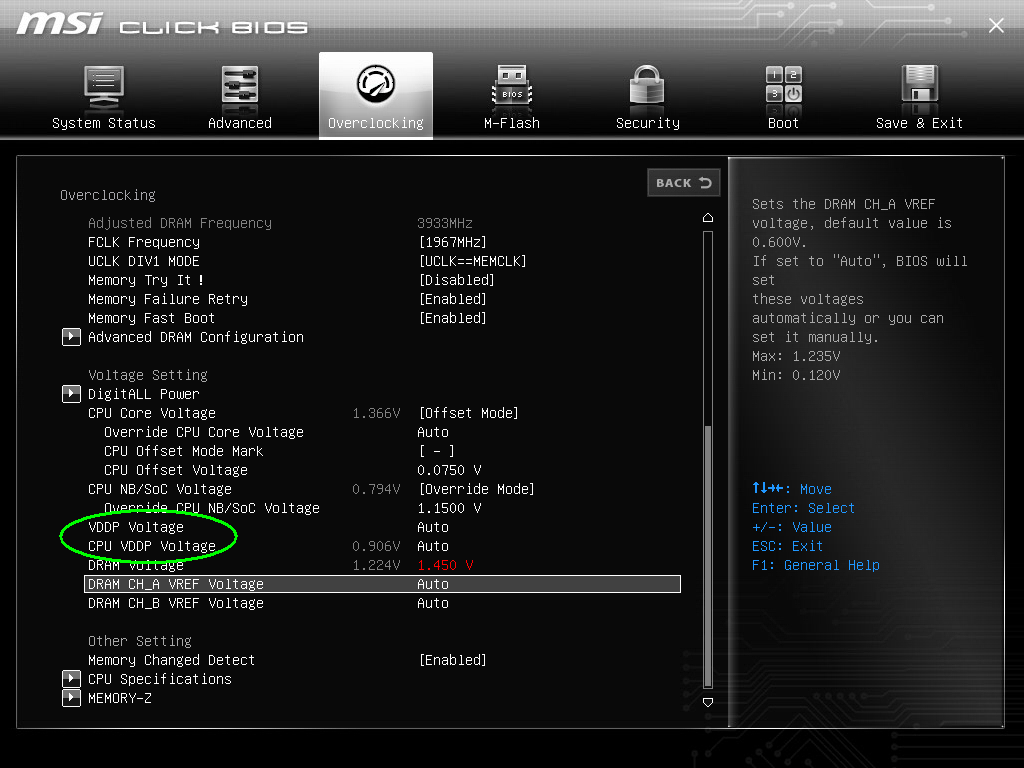The image size is (1024, 768).
Task: Select CPU Offset Voltage label
Action: (x=176, y=470)
